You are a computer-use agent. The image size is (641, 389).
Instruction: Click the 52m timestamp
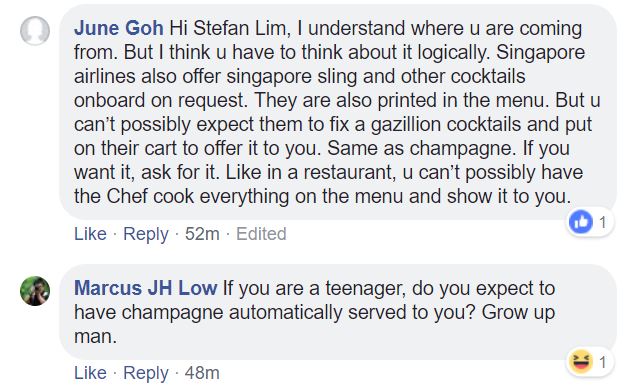point(202,234)
